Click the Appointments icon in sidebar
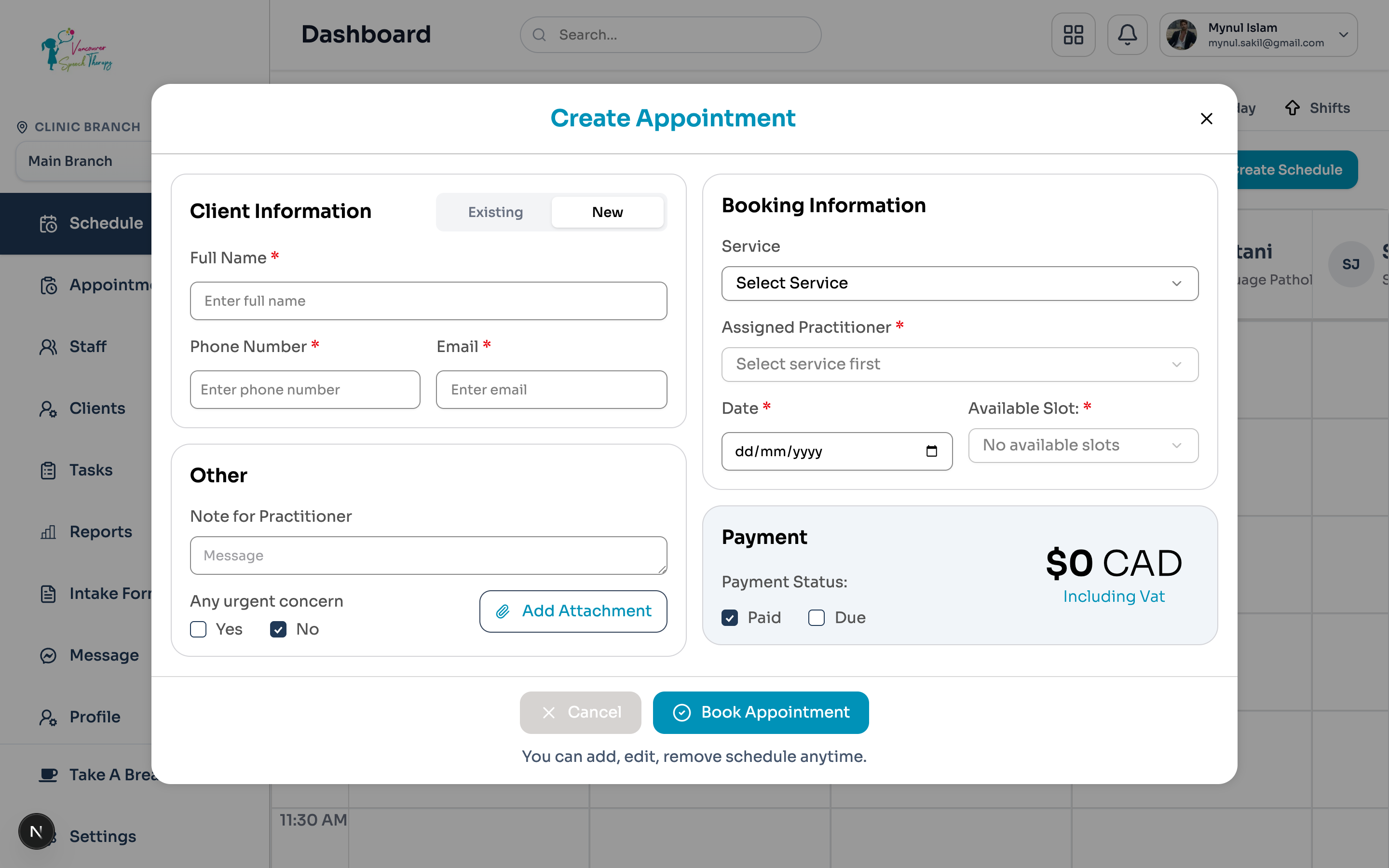This screenshot has height=868, width=1389. [x=49, y=285]
